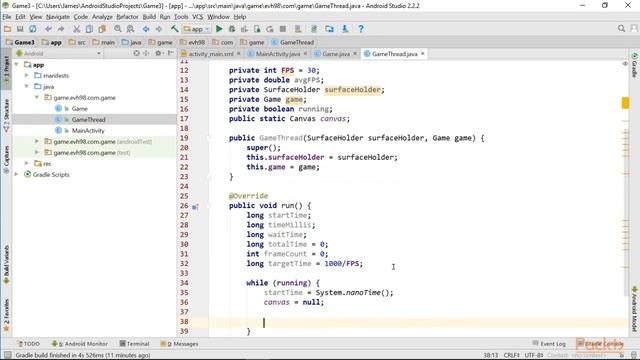Collapse the game.evh98.com.game package node
Screen dimensions: 640x360
[37, 98]
